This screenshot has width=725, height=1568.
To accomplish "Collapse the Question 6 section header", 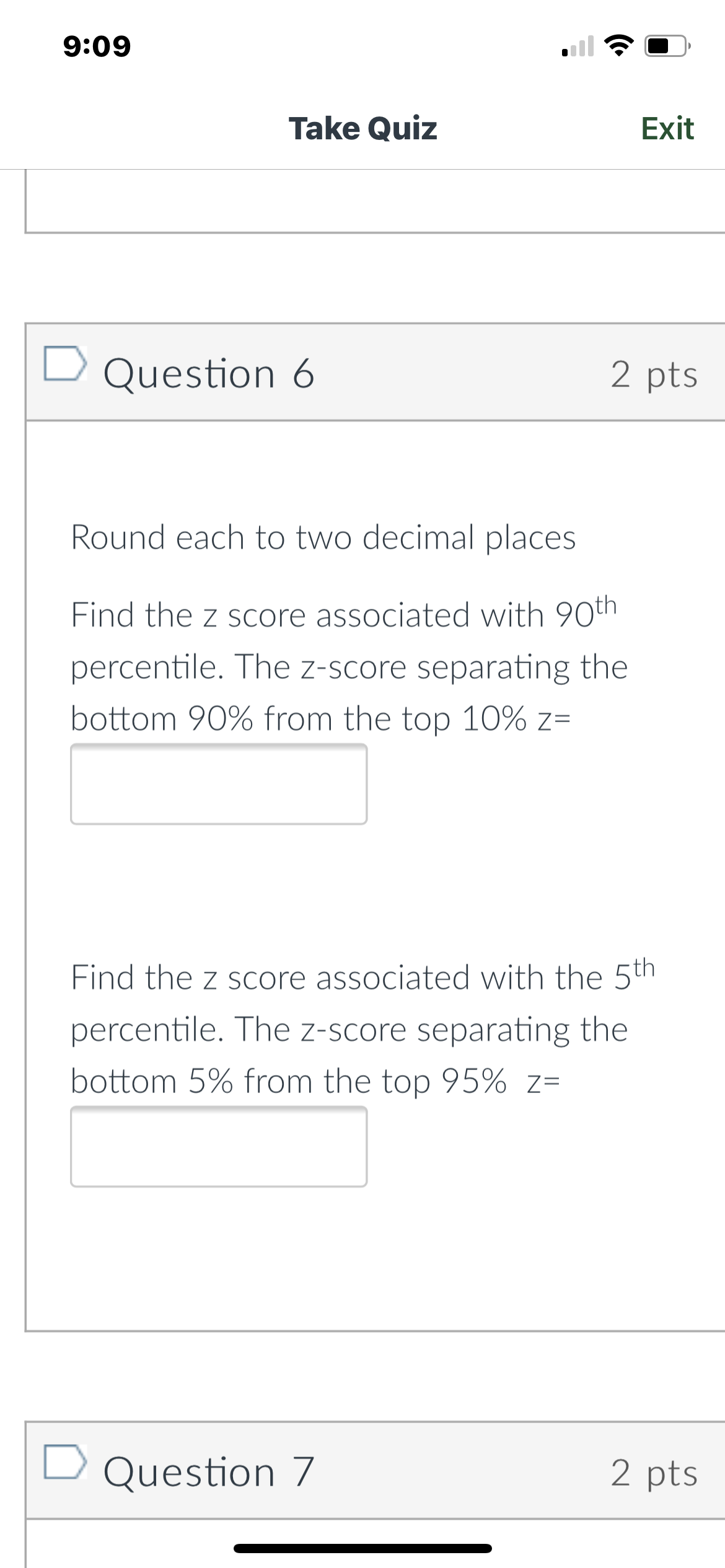I will (211, 372).
